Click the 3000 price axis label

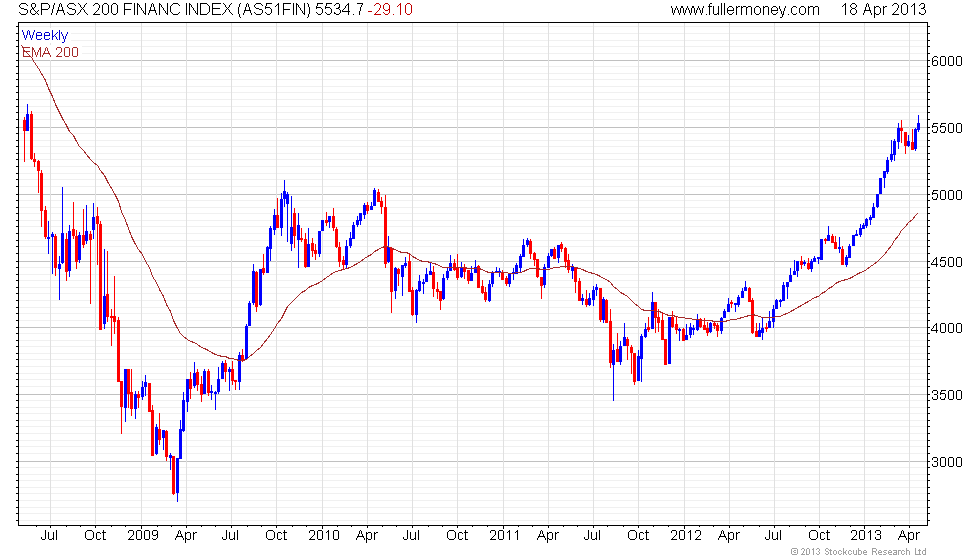click(x=947, y=462)
